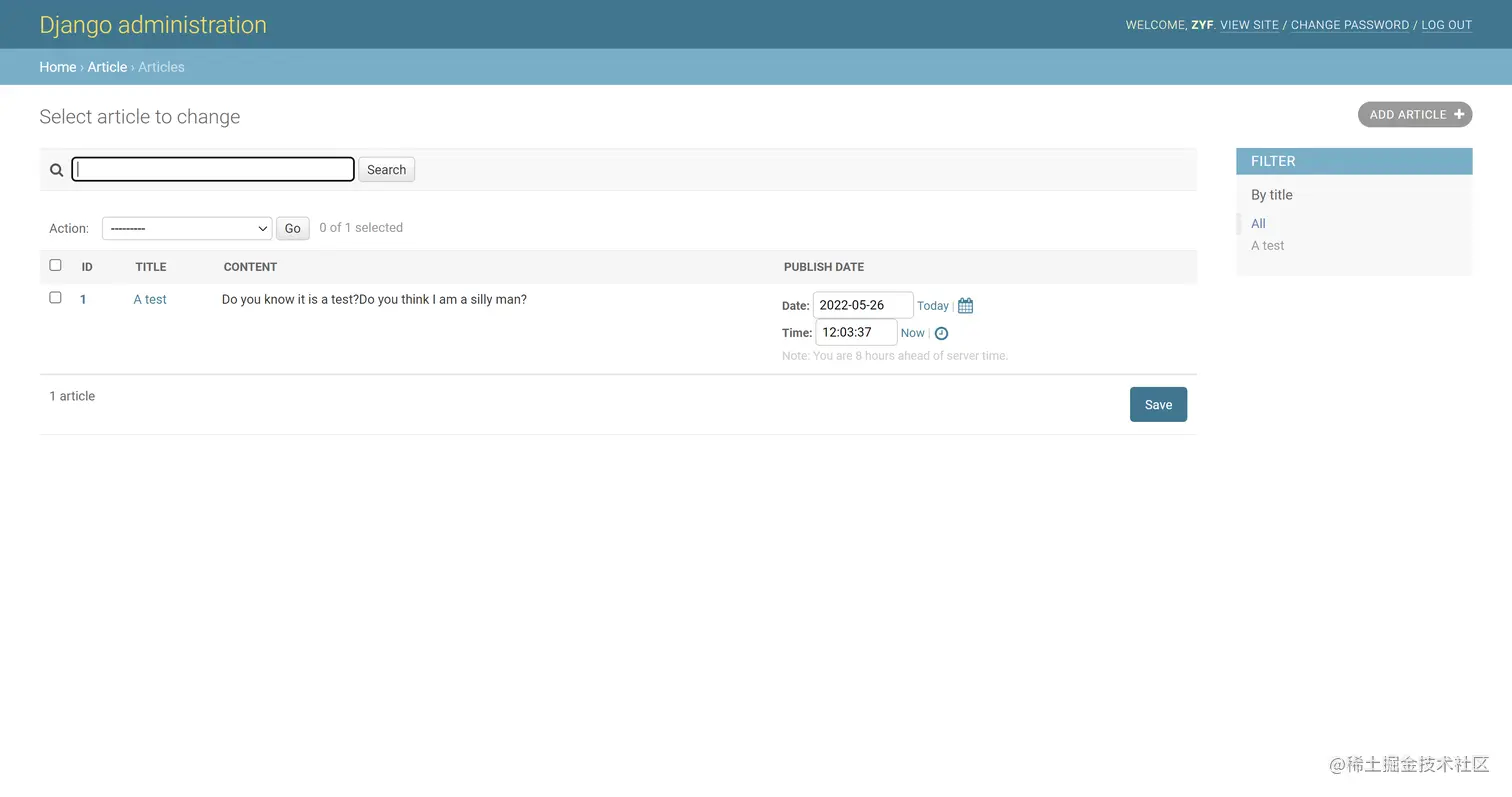This screenshot has width=1512, height=797.
Task: Open article ID 1 link
Action: [83, 299]
